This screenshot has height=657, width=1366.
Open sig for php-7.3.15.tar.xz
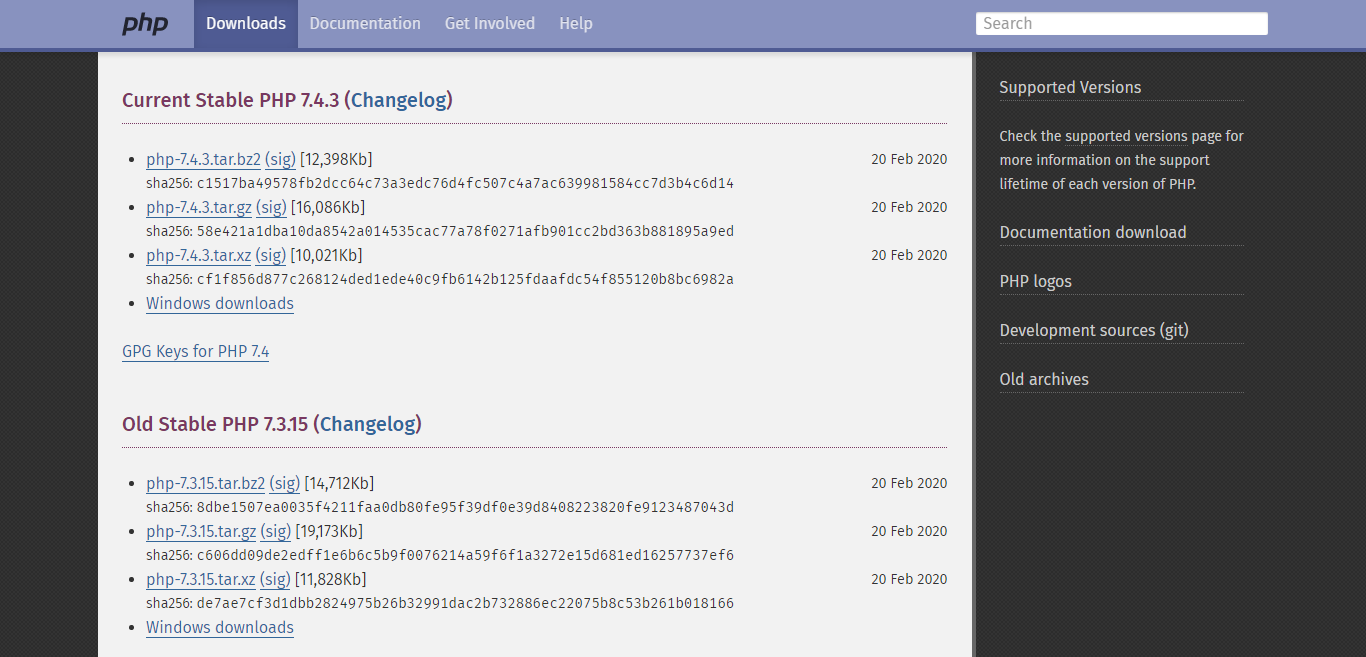(x=275, y=580)
